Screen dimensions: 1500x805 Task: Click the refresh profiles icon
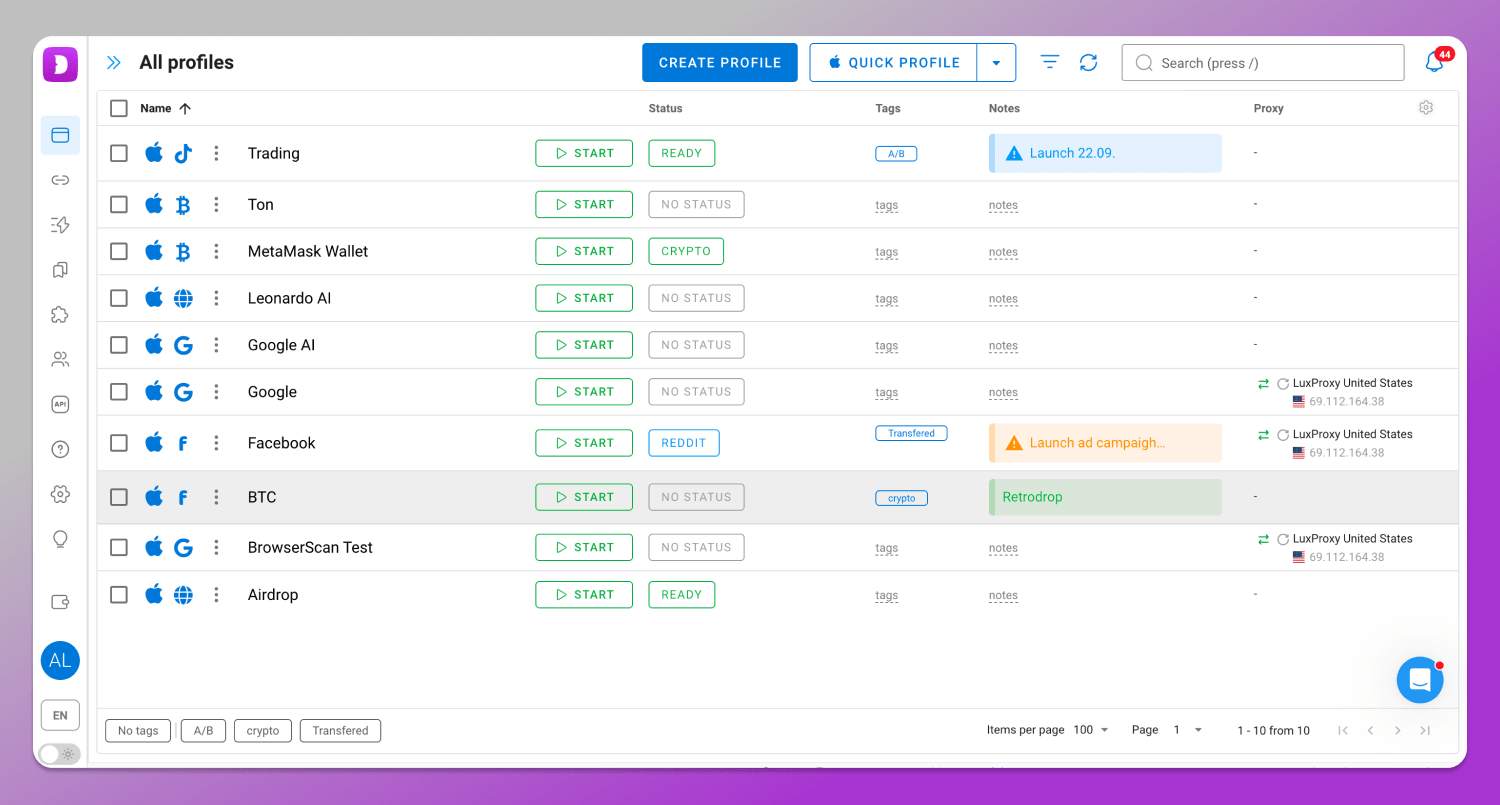click(1088, 63)
